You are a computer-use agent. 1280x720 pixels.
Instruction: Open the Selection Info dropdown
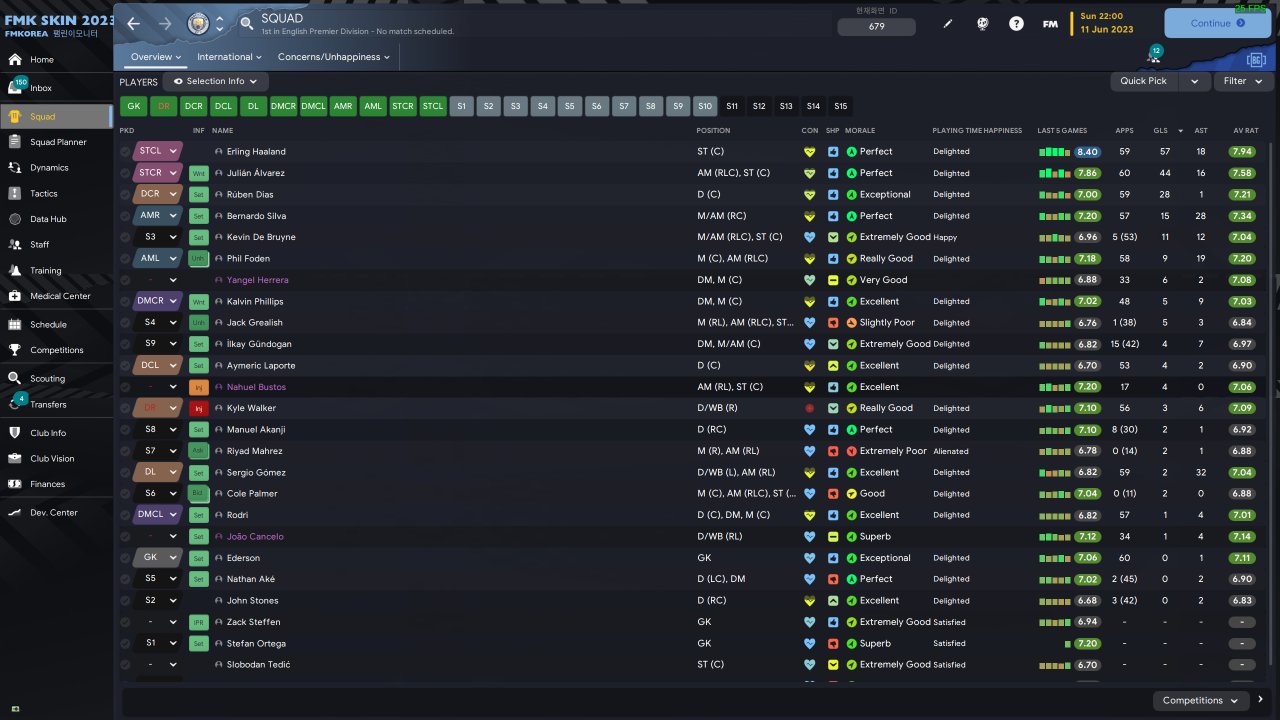click(x=215, y=81)
